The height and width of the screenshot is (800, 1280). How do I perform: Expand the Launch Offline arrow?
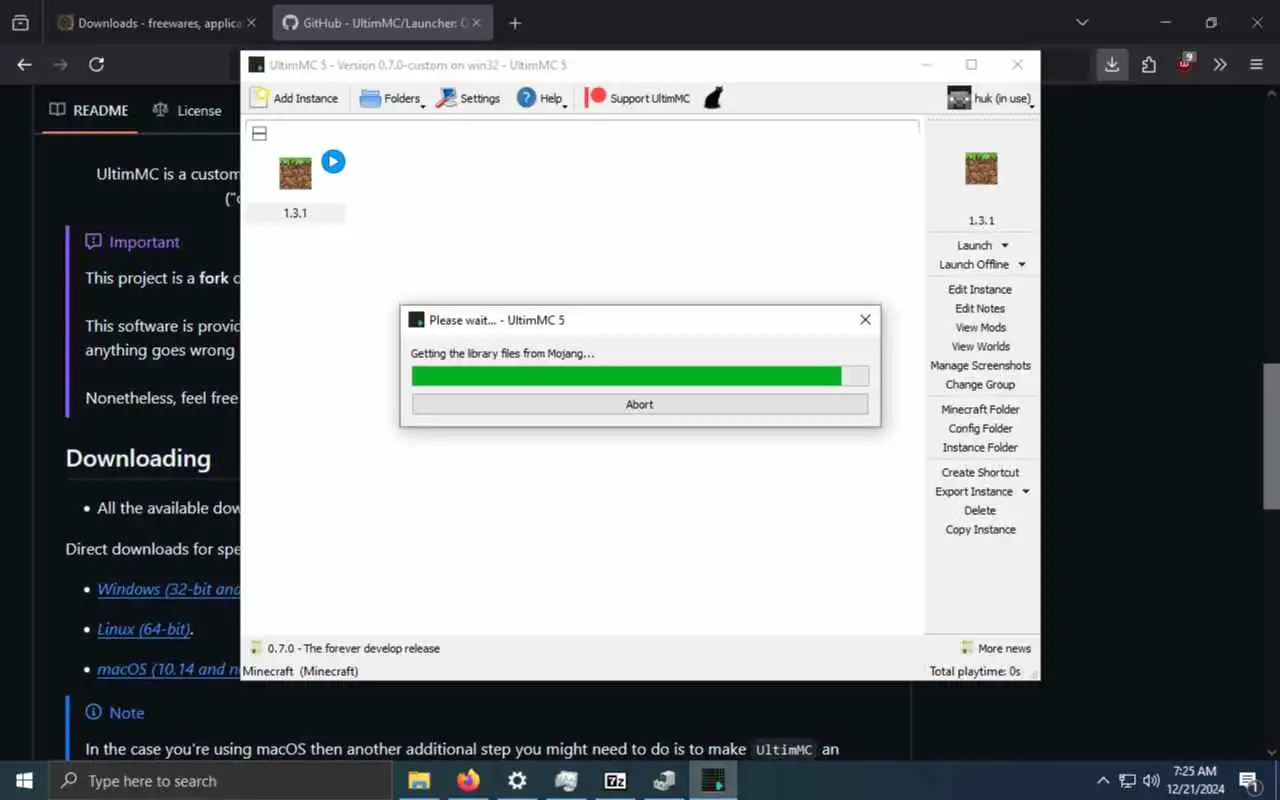coord(1022,264)
